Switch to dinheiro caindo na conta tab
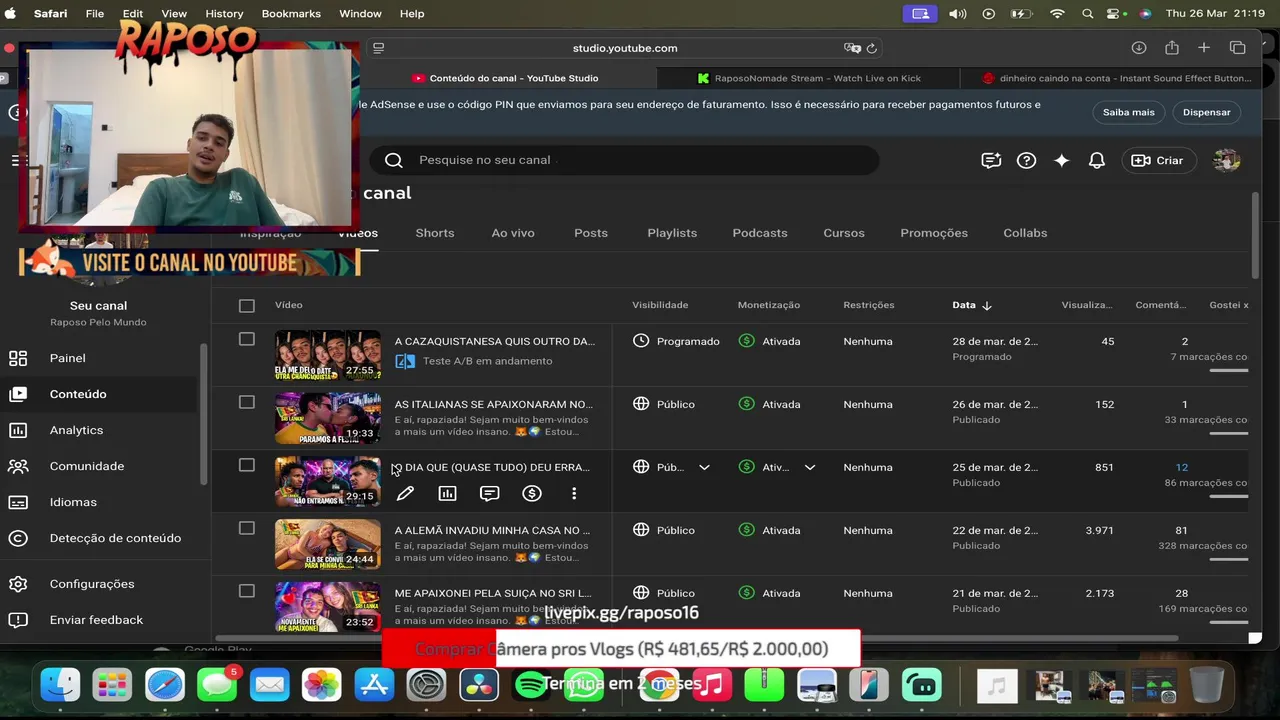The image size is (1280, 720). (x=1117, y=78)
